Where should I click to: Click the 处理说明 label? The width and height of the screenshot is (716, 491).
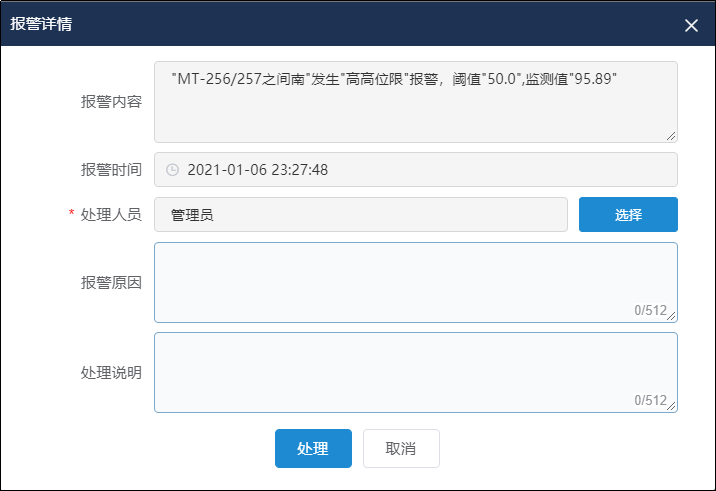tap(111, 372)
